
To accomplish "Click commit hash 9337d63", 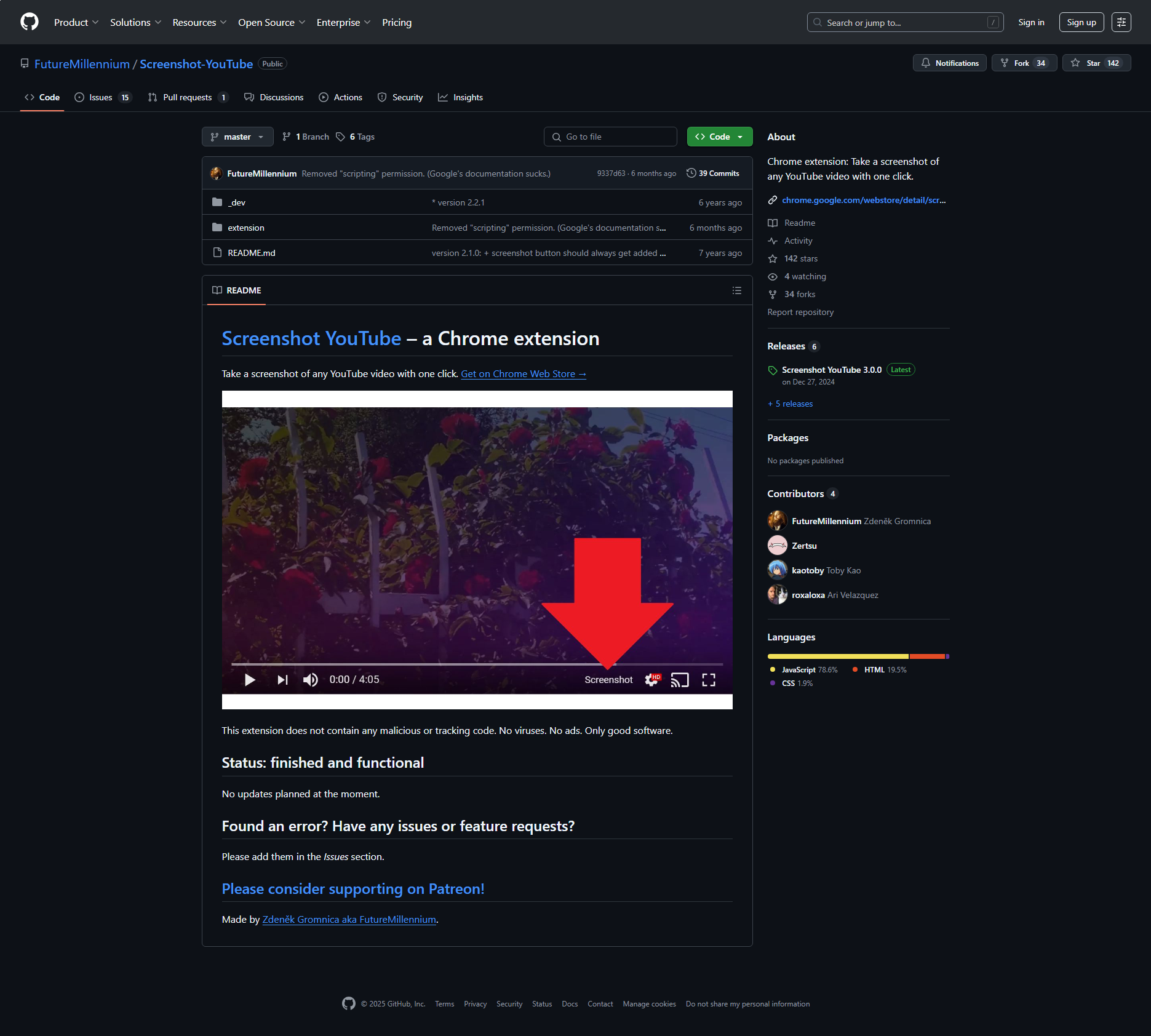I will coord(611,173).
